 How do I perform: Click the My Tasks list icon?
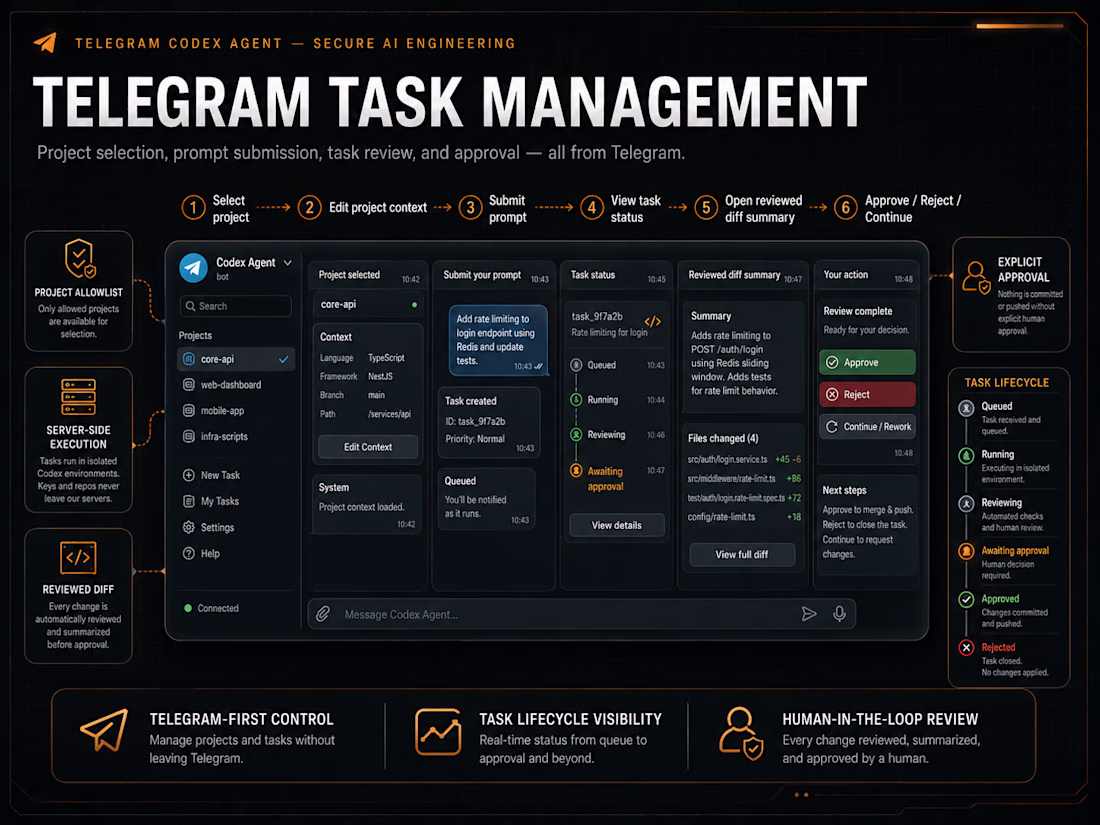click(x=189, y=501)
